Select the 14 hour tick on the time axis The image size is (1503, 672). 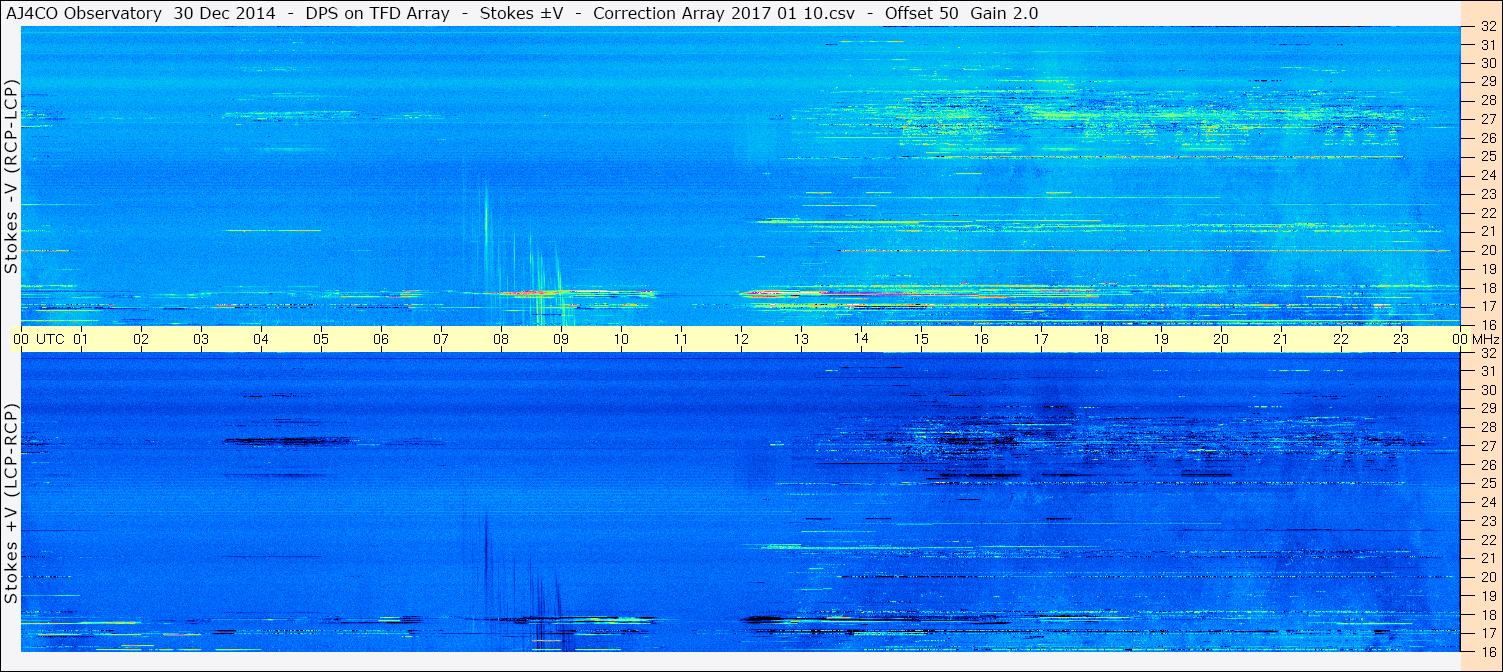(x=861, y=338)
